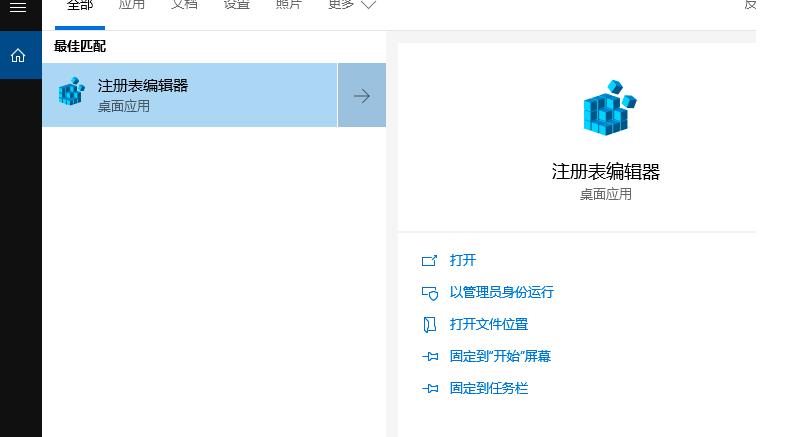This screenshot has height=437, width=791.
Task: Click 注册表编辑器 title in the preview pane
Action: coord(605,172)
